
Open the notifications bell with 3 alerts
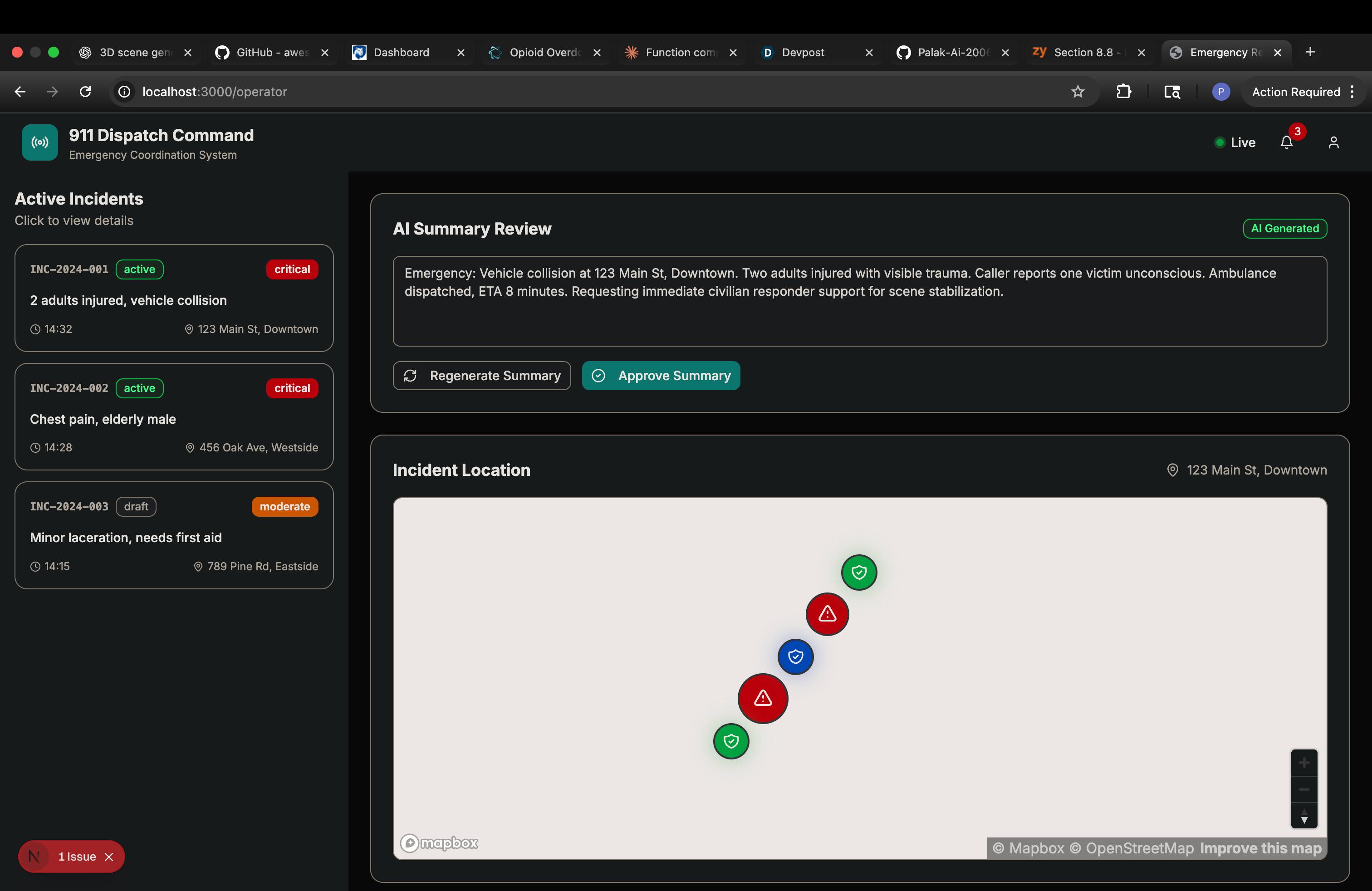coord(1286,142)
